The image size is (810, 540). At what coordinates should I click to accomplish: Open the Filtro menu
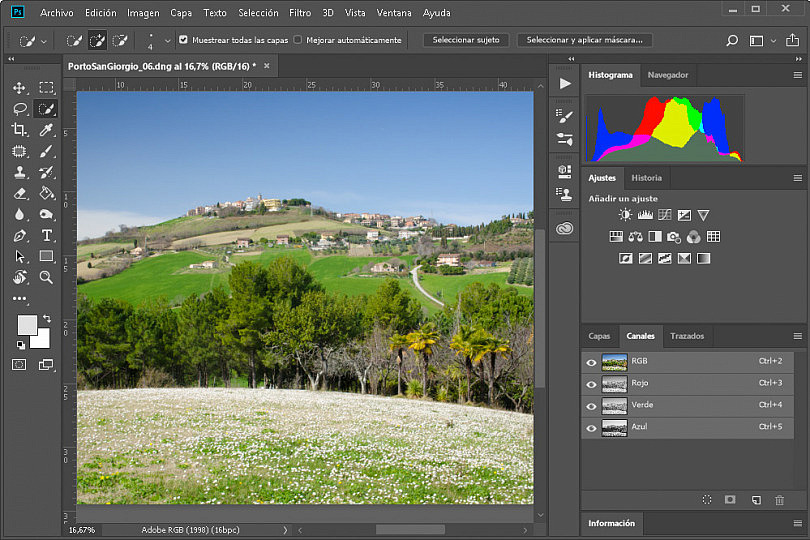pos(300,13)
